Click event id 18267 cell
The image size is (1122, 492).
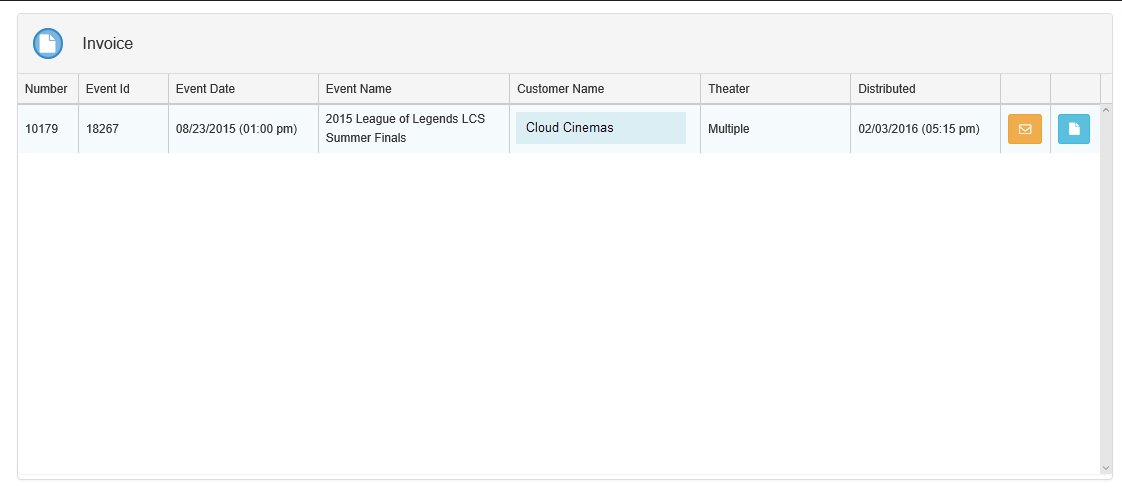(103, 129)
